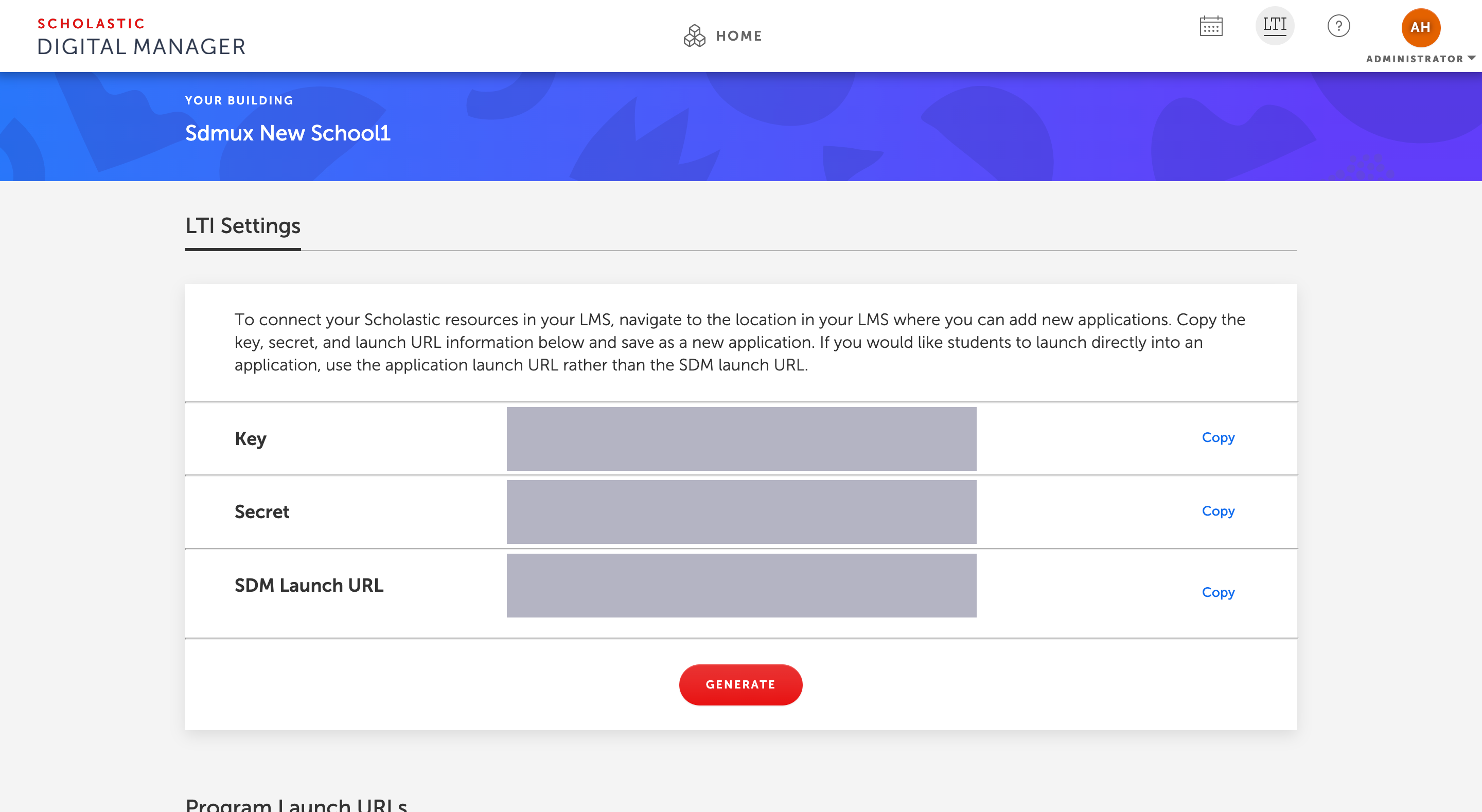Screen dimensions: 1482x812
Task: Click Generate to create LTI credentials
Action: point(740,684)
